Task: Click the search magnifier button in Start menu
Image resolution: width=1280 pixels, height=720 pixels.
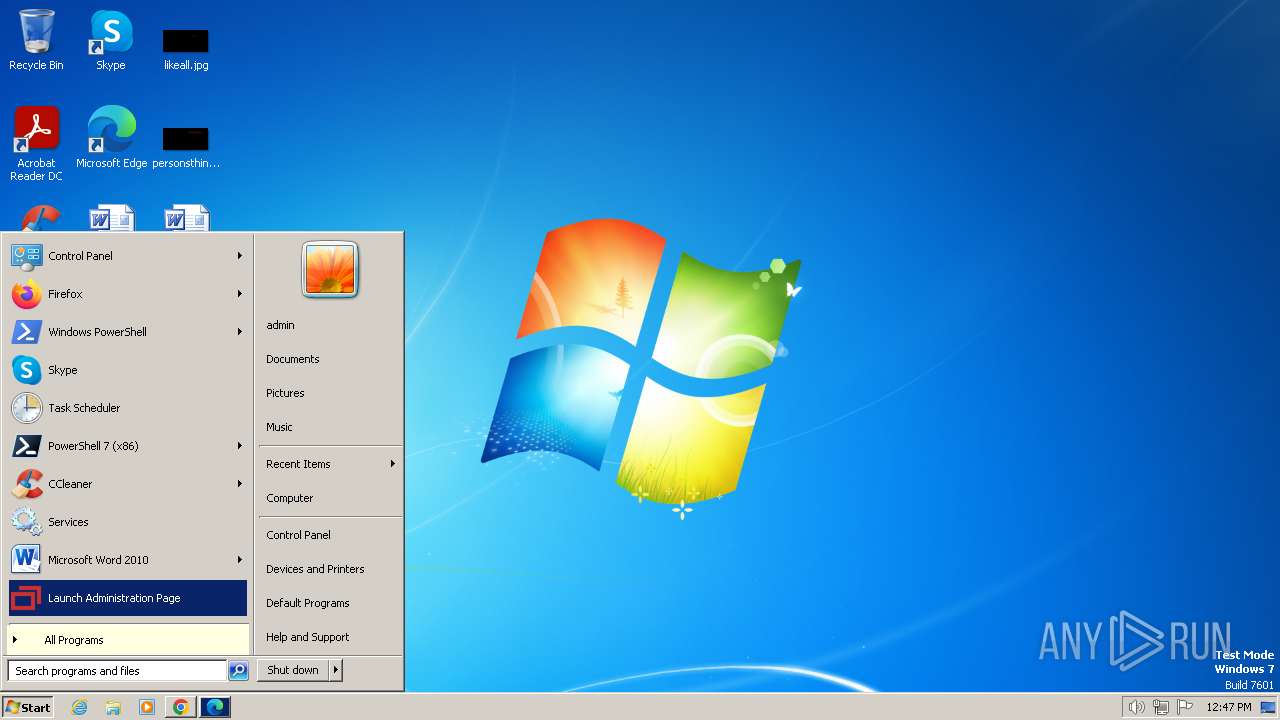Action: pos(238,671)
